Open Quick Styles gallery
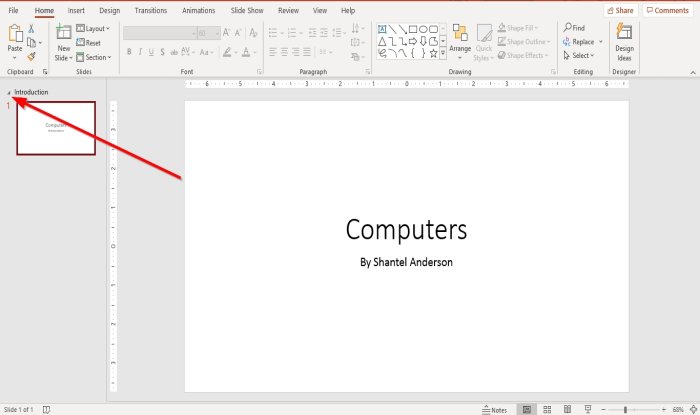Image resolution: width=700 pixels, height=415 pixels. (483, 42)
